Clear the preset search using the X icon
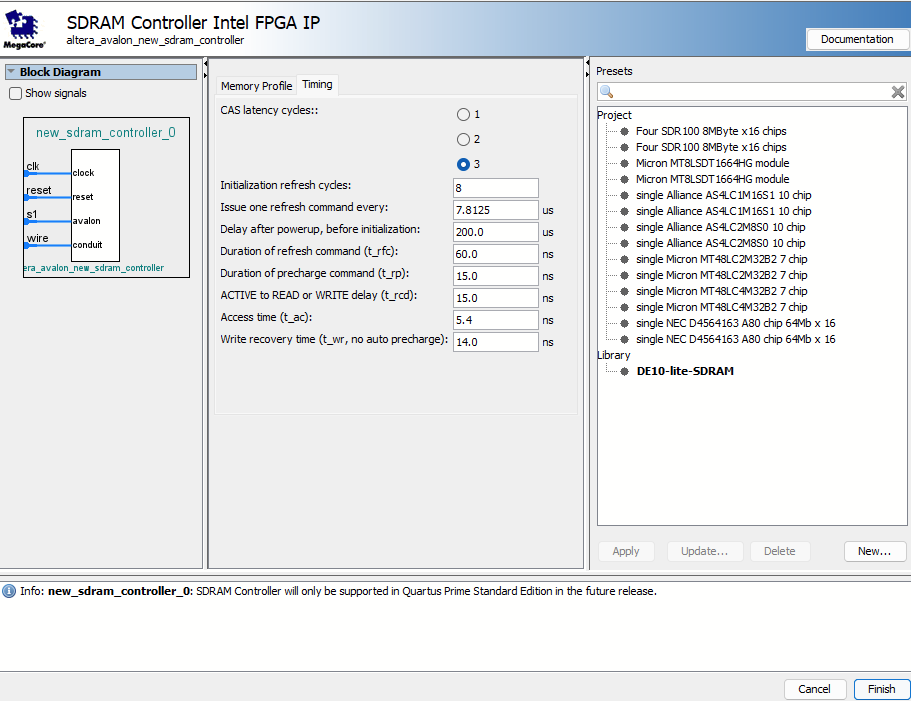 tap(897, 91)
